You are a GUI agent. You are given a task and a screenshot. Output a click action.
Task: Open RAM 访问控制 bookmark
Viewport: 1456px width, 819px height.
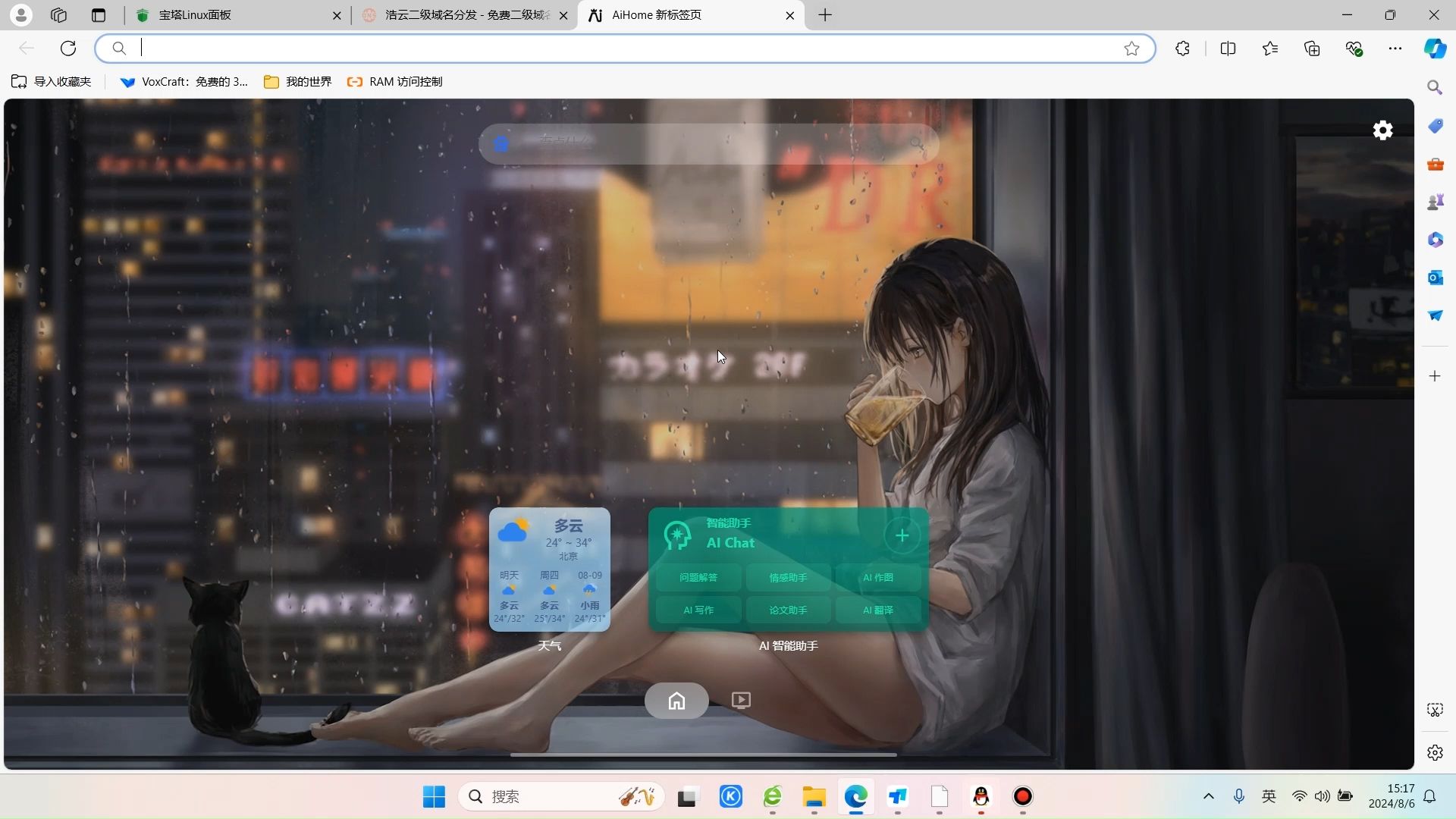point(394,82)
